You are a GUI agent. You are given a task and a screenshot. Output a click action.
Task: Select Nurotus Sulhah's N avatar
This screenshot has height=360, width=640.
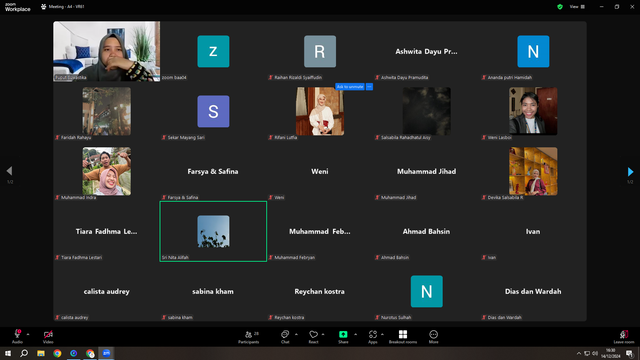pos(427,291)
